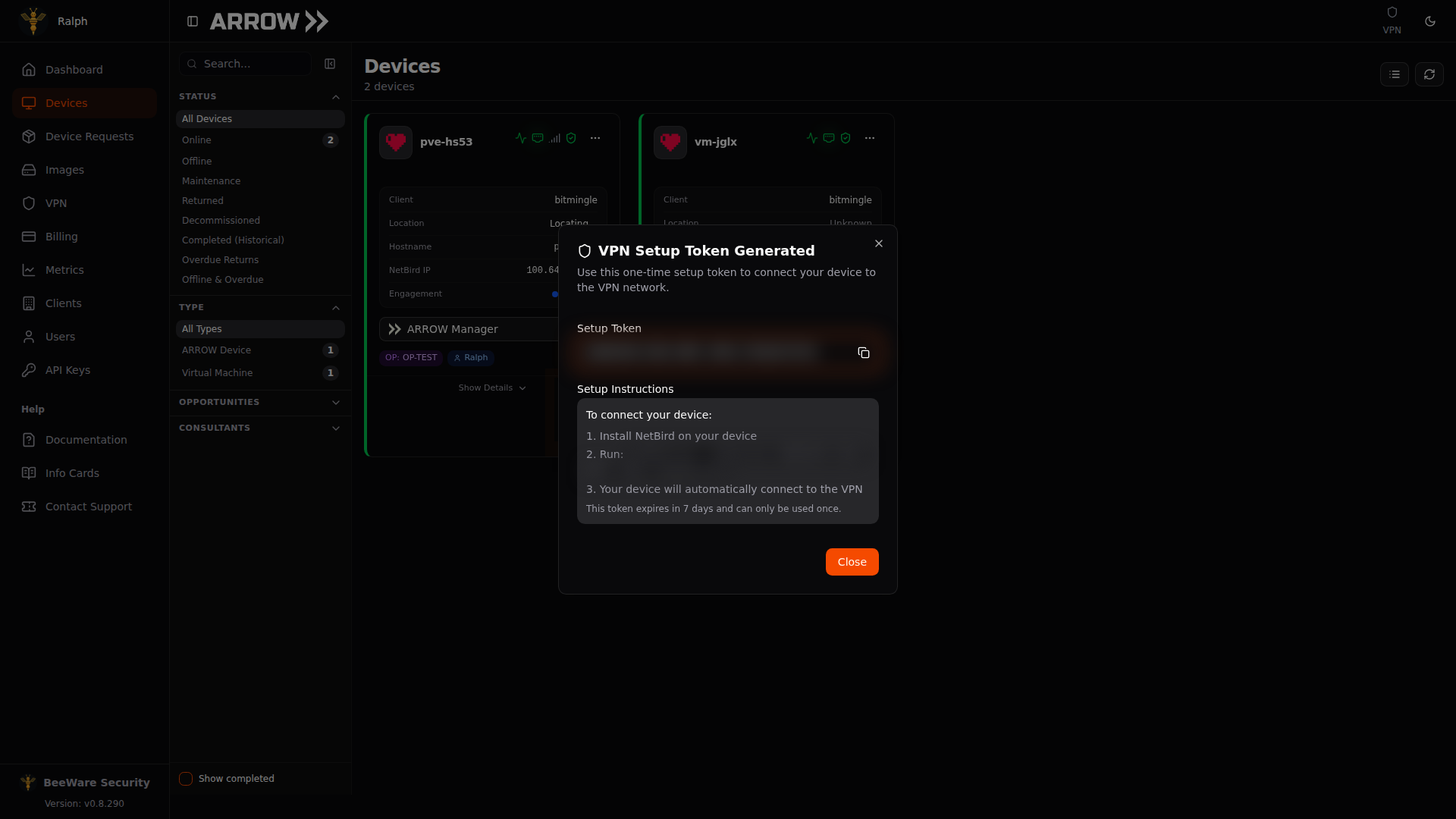Go to the Images section
This screenshot has width=1456, height=819.
84,170
